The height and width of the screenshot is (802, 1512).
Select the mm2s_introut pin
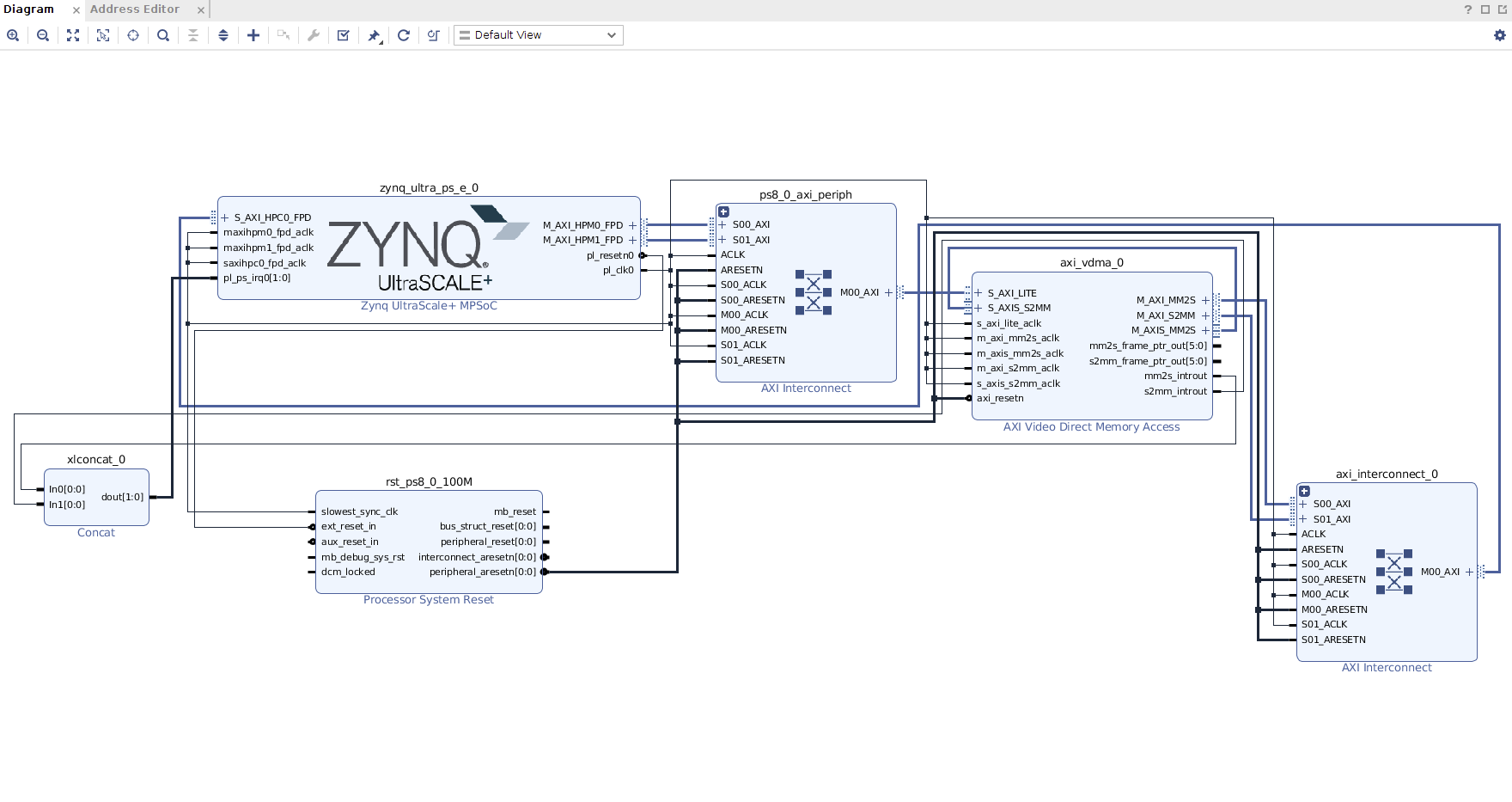click(x=1176, y=376)
